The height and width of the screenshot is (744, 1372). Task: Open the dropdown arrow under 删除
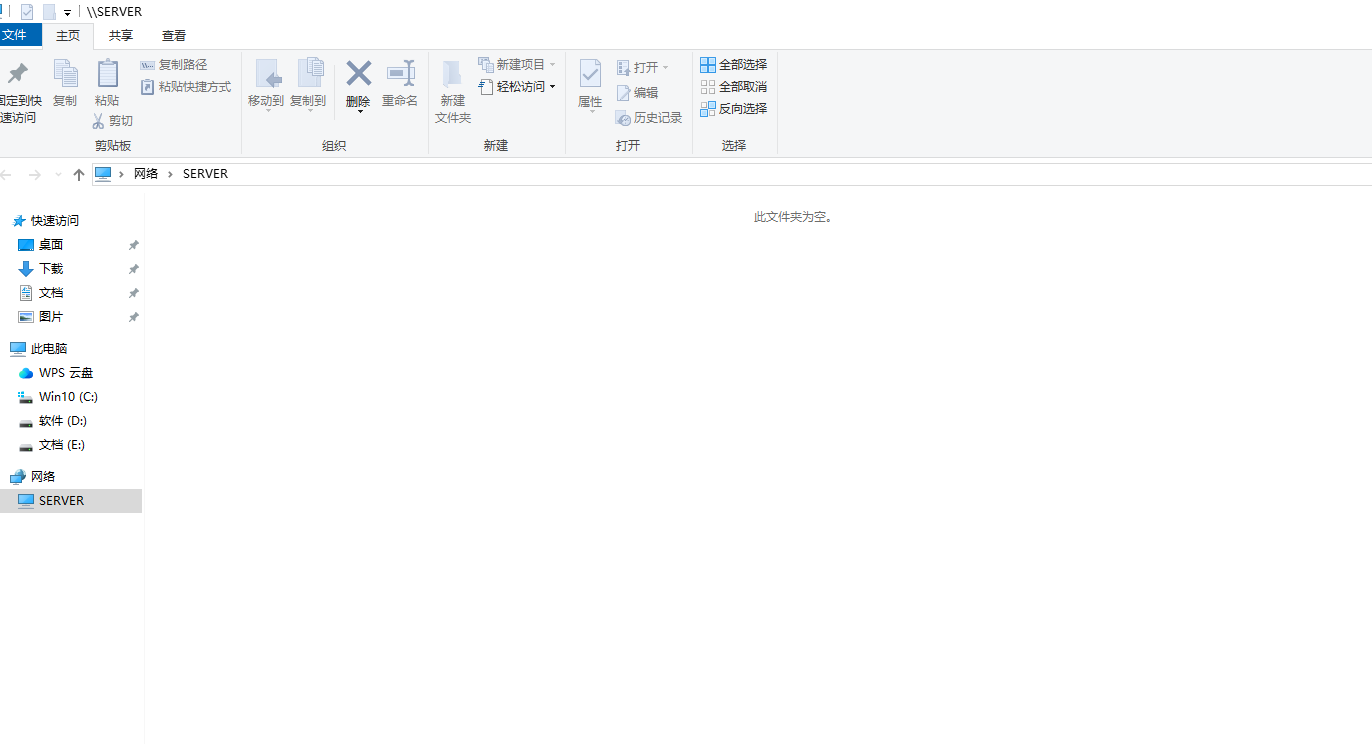pos(359,112)
